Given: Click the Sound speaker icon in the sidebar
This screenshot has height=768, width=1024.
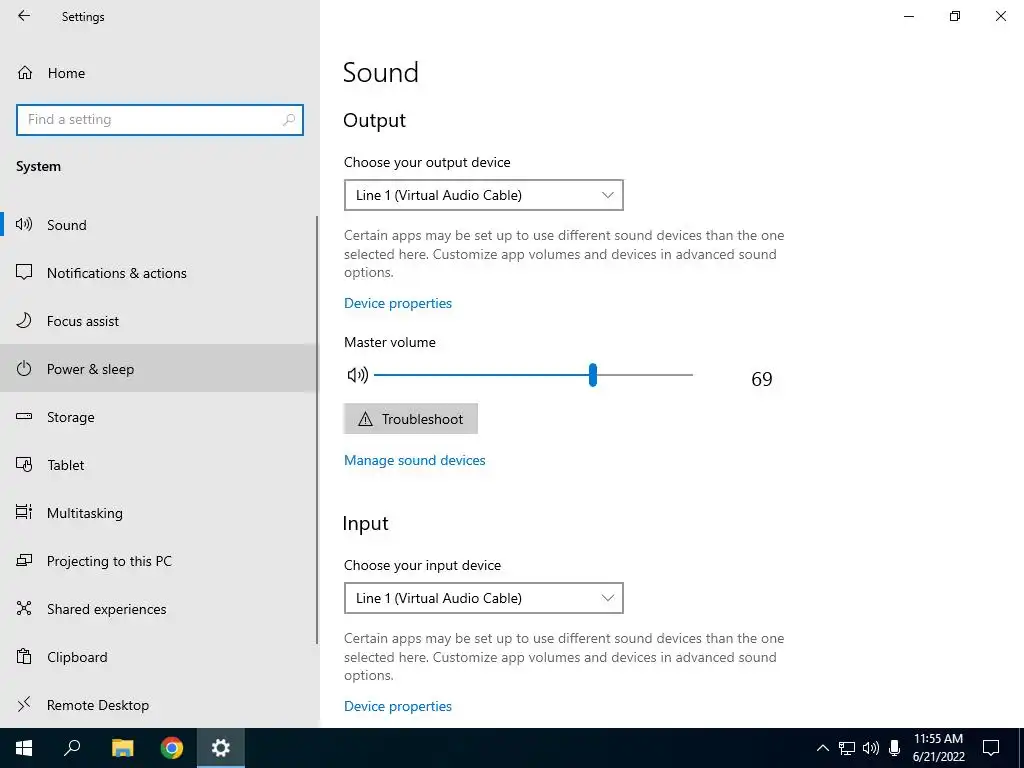Looking at the screenshot, I should [x=24, y=225].
